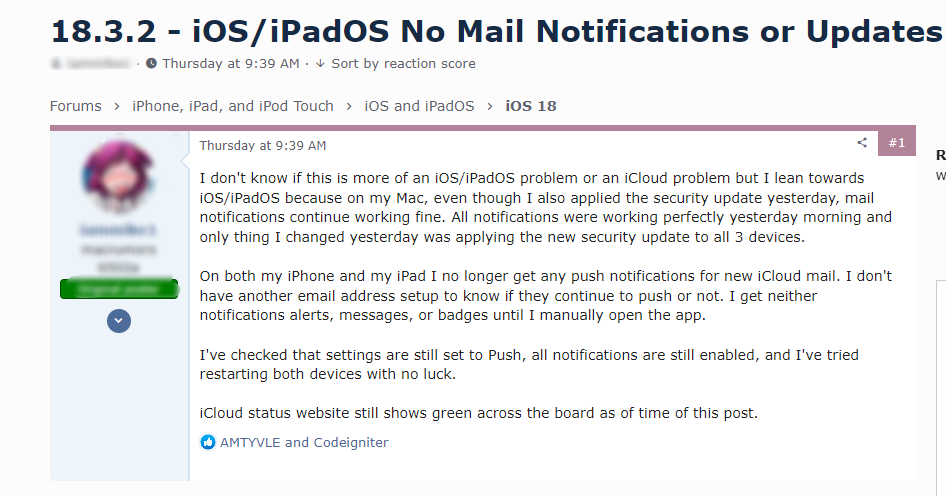
Task: Click thread start date beside clock icon
Action: pyautogui.click(x=231, y=63)
